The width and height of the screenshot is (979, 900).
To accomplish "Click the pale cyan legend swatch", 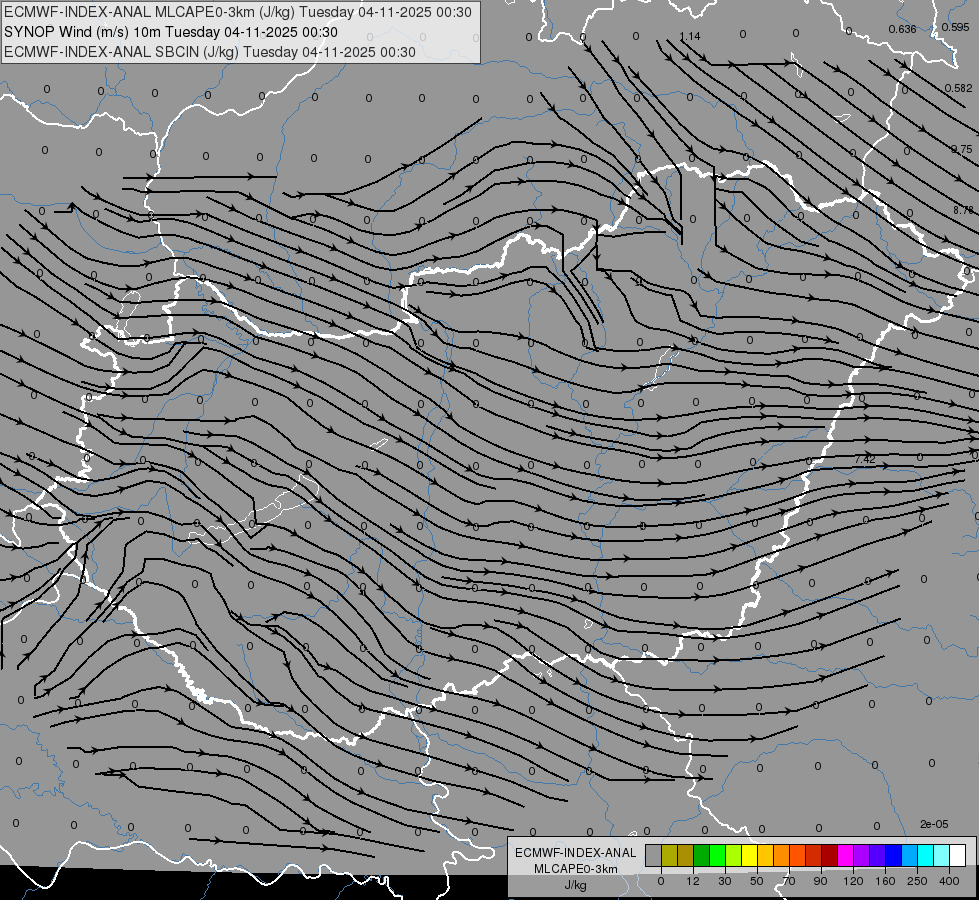I will click(x=942, y=856).
